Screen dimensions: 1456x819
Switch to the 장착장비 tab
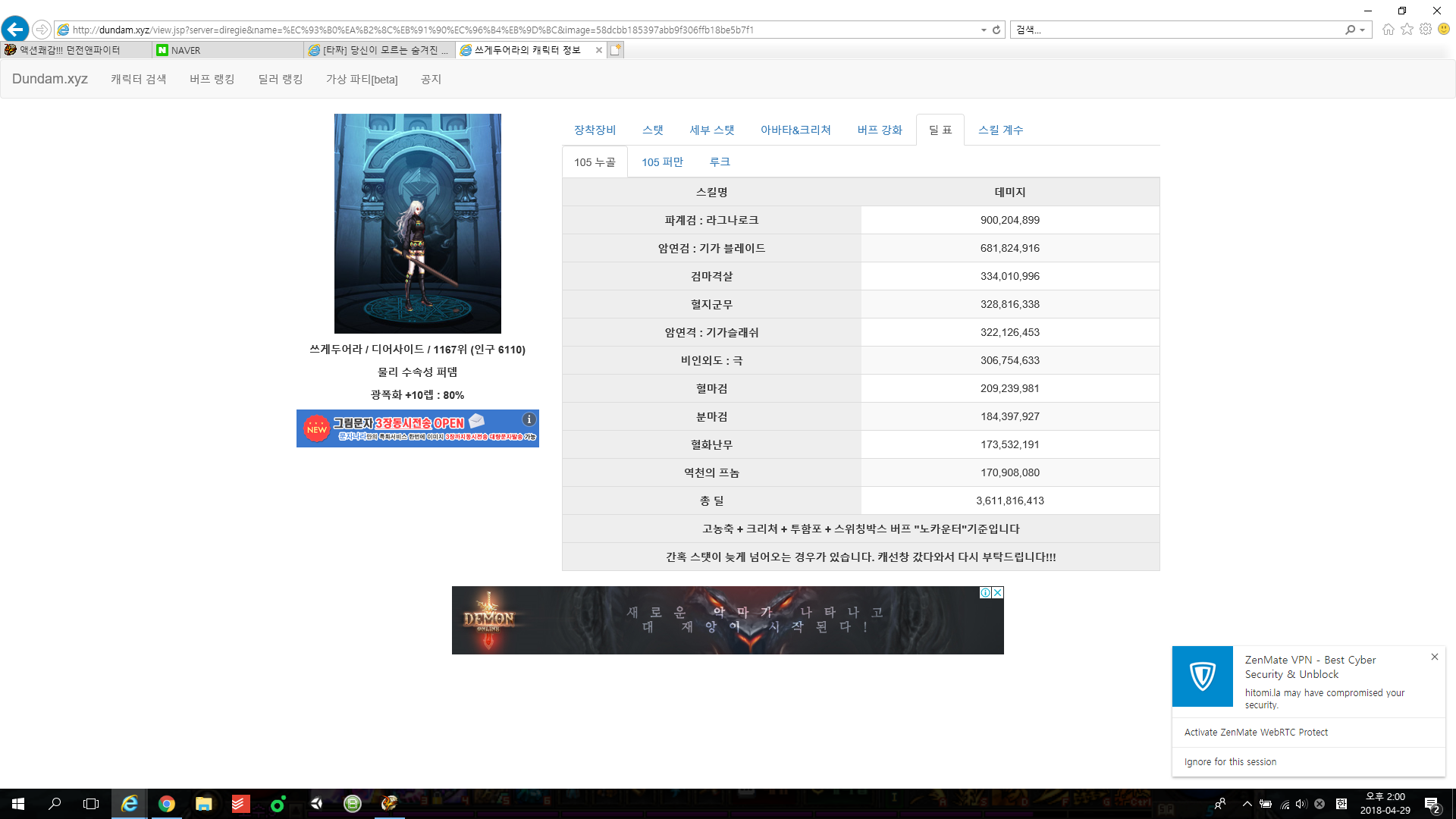(595, 130)
